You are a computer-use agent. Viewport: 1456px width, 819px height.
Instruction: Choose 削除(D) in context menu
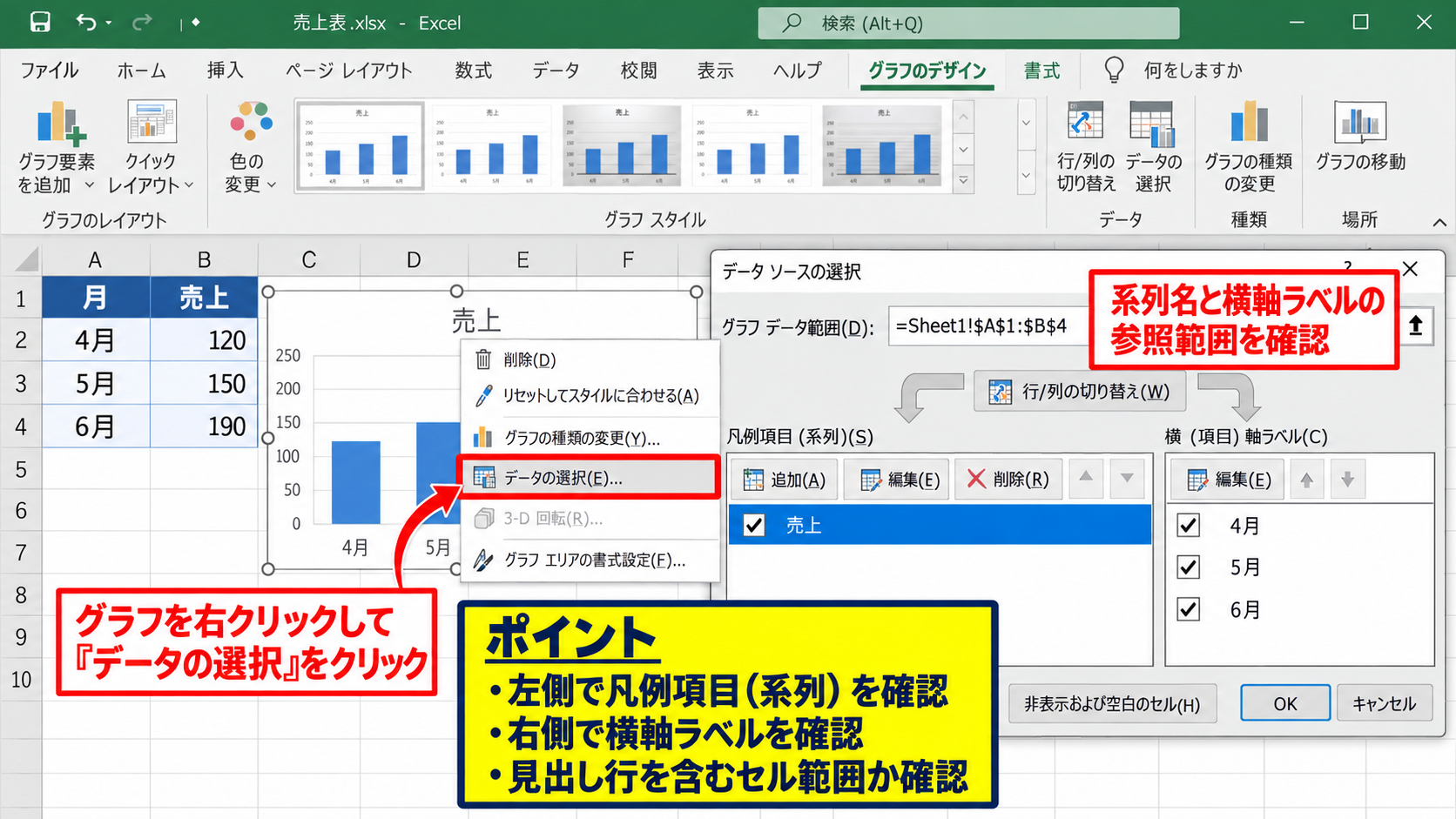coord(590,359)
